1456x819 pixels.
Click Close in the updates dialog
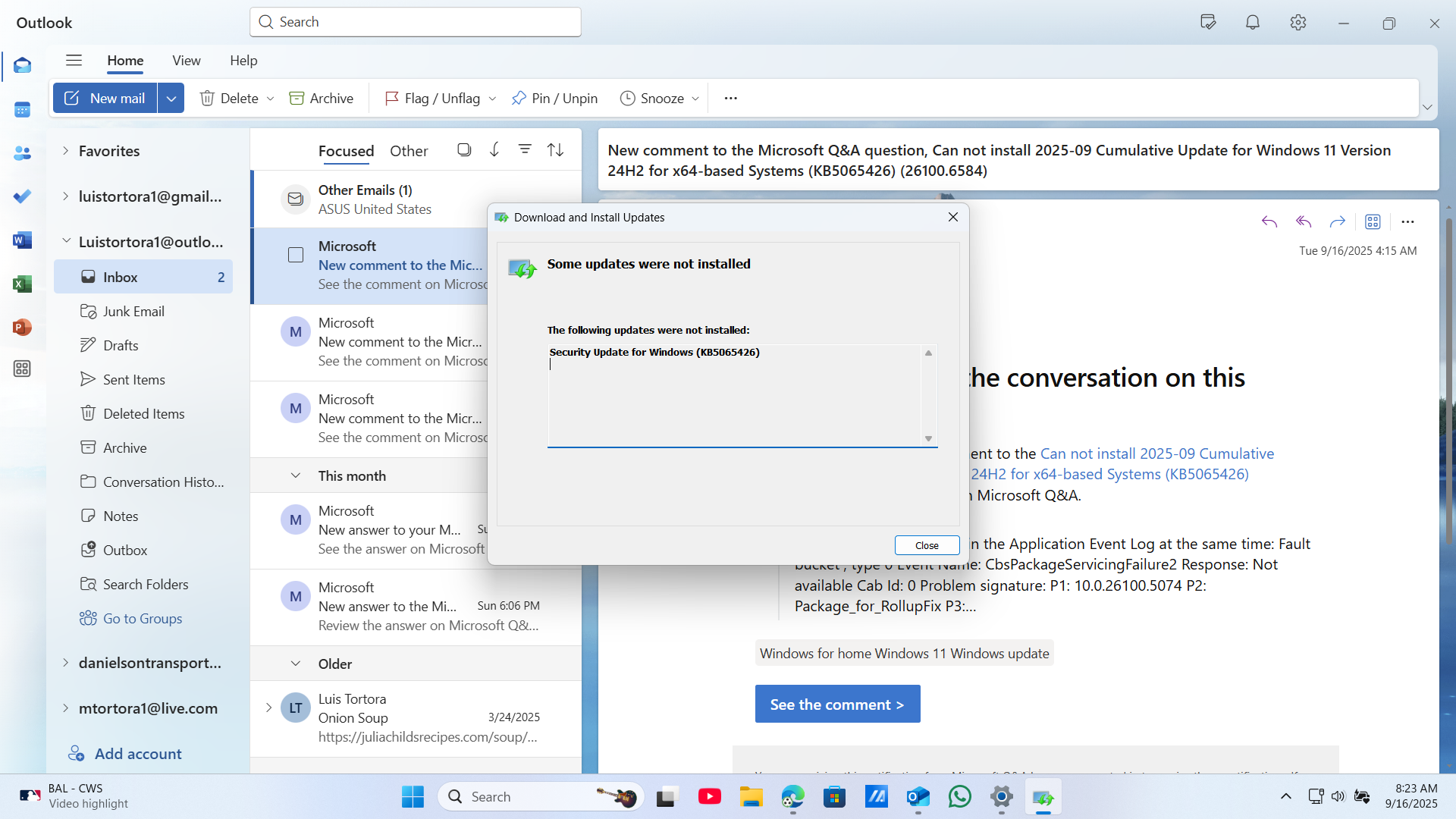coord(927,545)
